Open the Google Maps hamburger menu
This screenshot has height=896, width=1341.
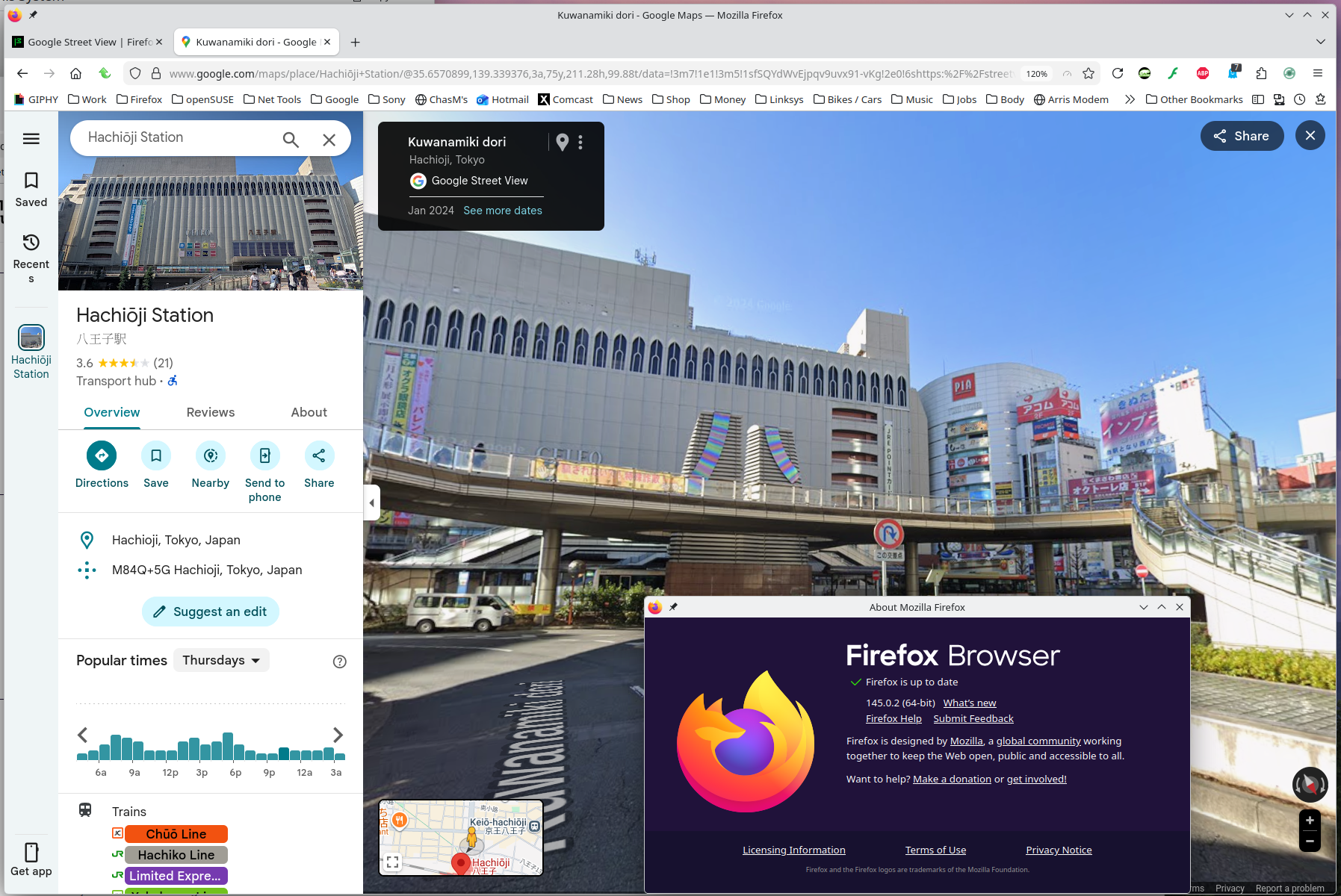click(31, 139)
